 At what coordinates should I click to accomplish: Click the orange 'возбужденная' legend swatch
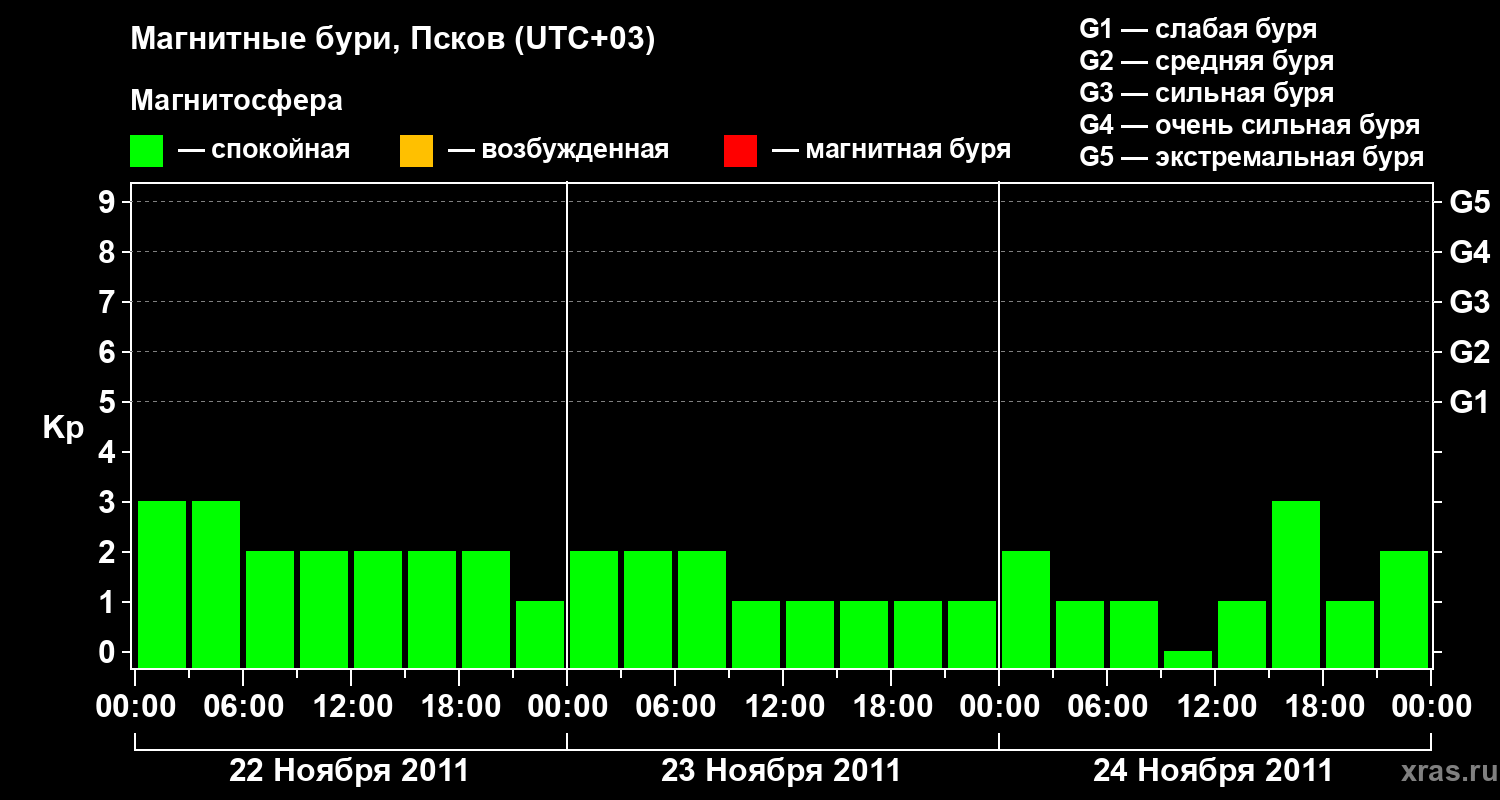click(416, 151)
